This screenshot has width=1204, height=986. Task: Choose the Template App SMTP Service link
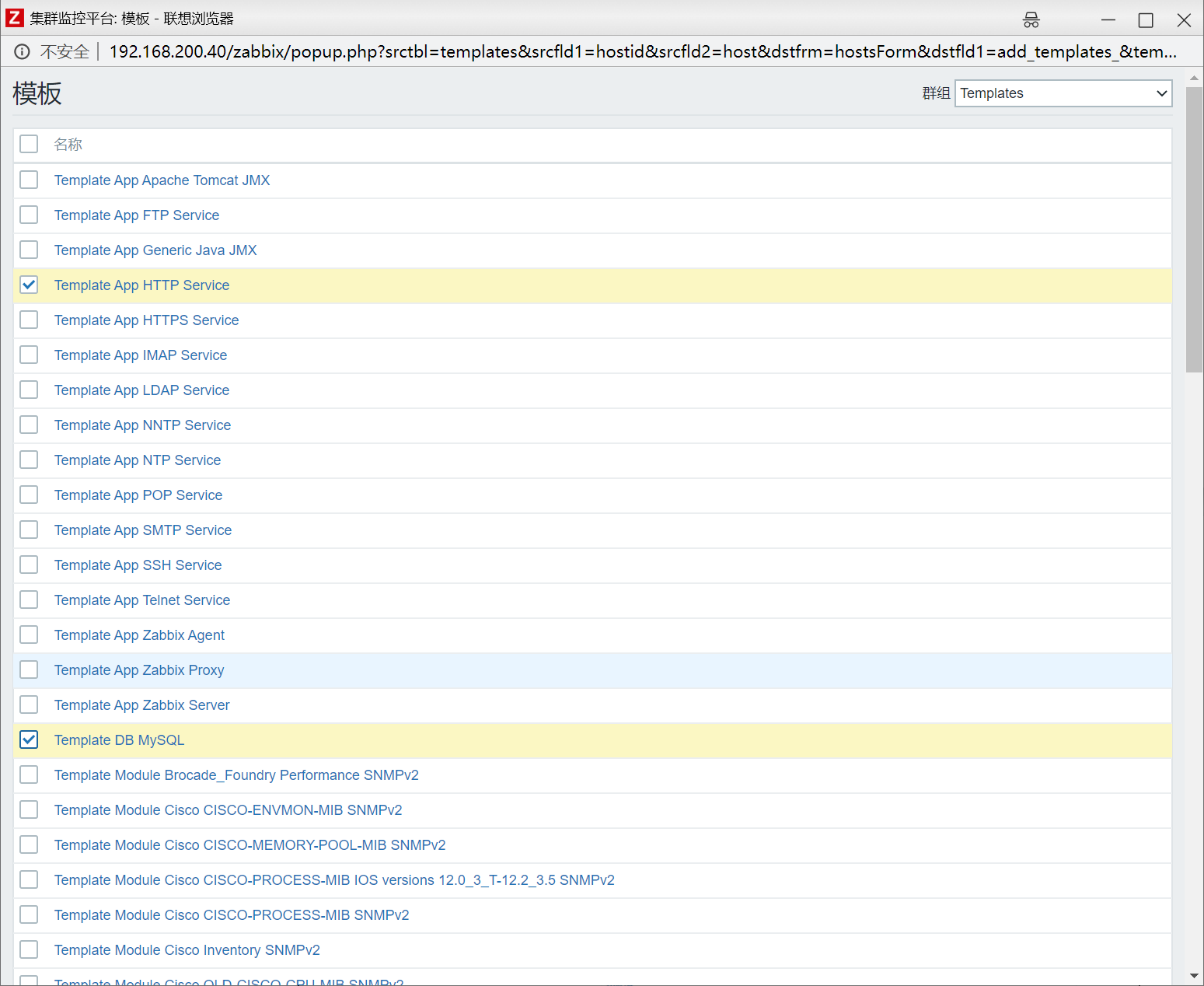[143, 530]
